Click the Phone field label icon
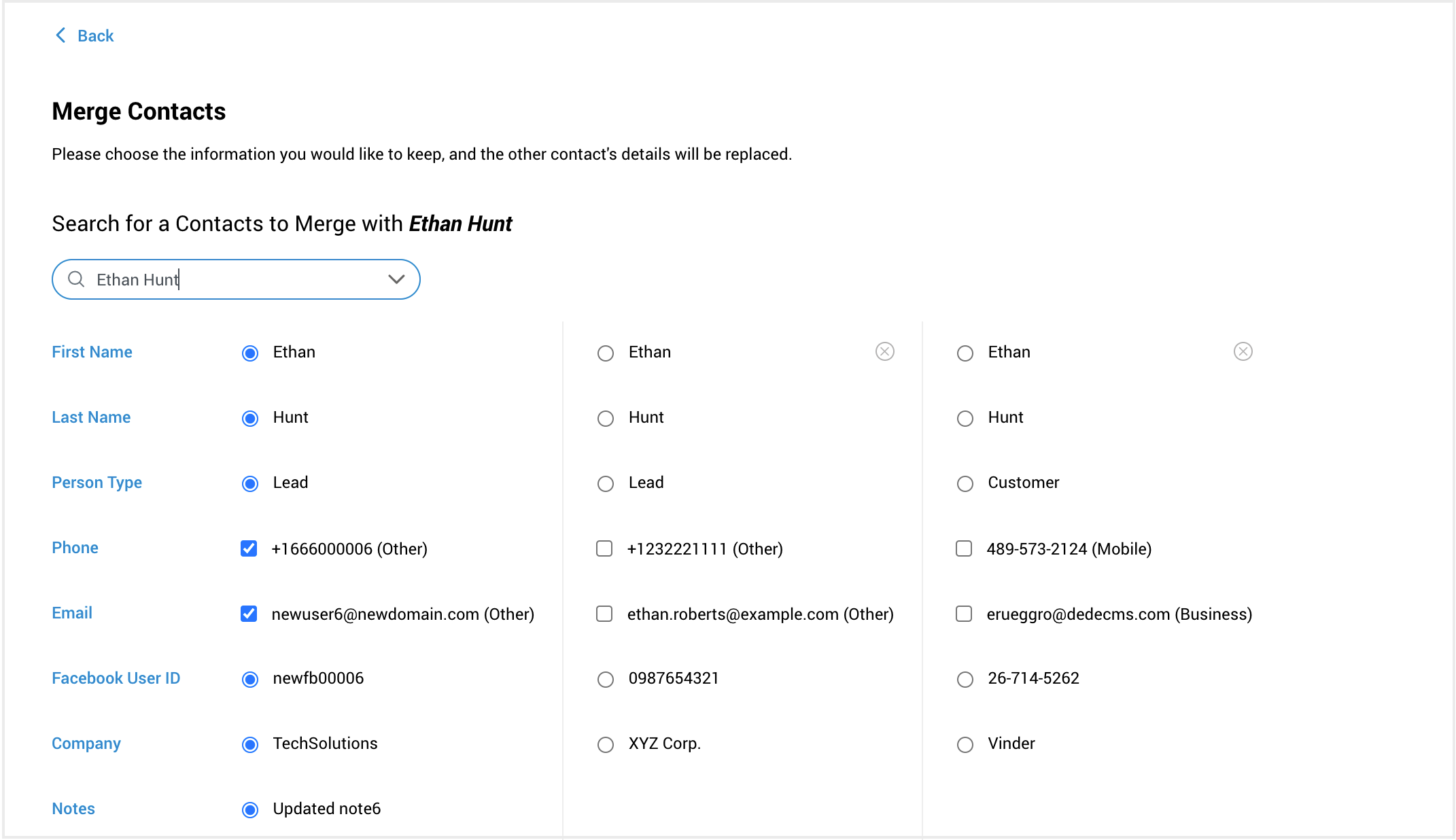This screenshot has width=1456, height=840. tap(75, 548)
